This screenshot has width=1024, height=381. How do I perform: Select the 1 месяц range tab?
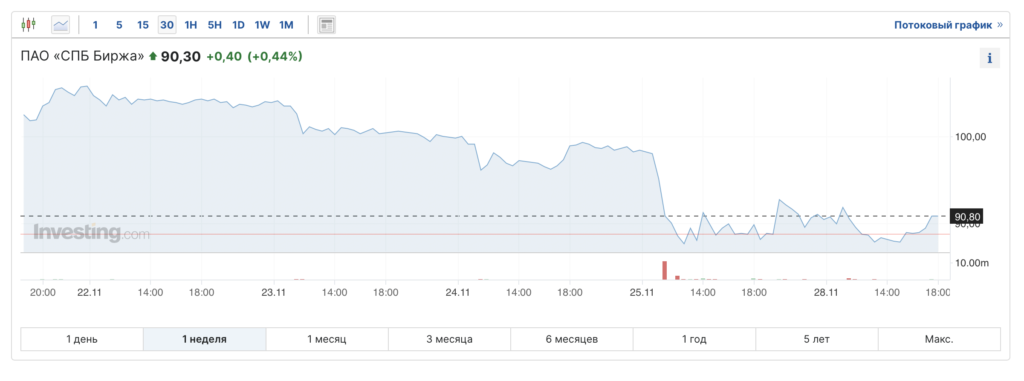pos(327,339)
